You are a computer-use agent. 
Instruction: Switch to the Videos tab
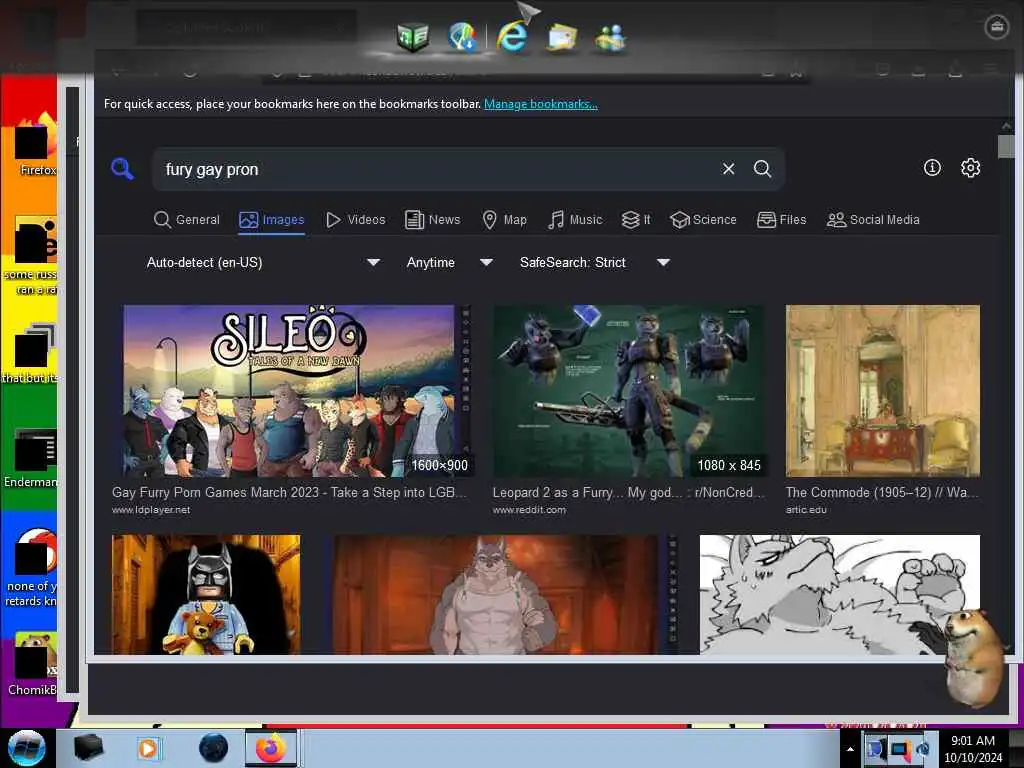[356, 219]
